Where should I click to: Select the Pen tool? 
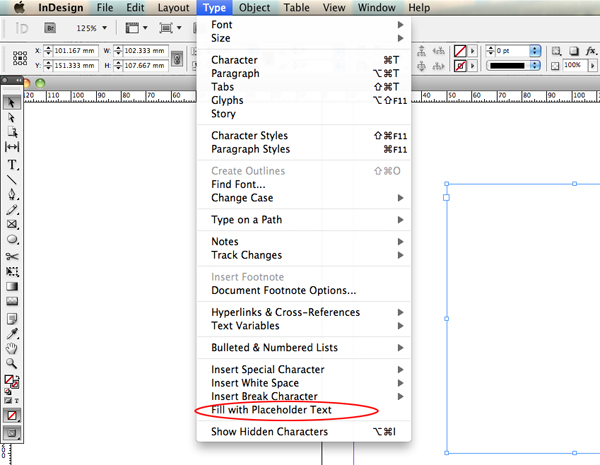(x=11, y=194)
